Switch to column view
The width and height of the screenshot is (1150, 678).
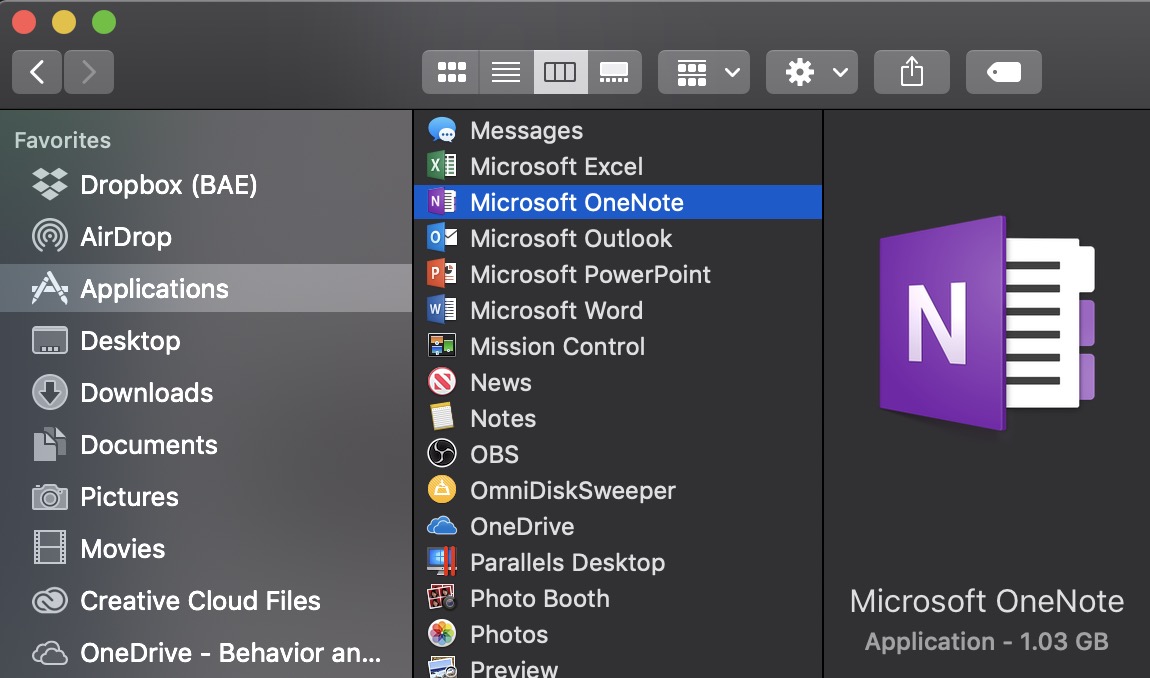pos(560,72)
